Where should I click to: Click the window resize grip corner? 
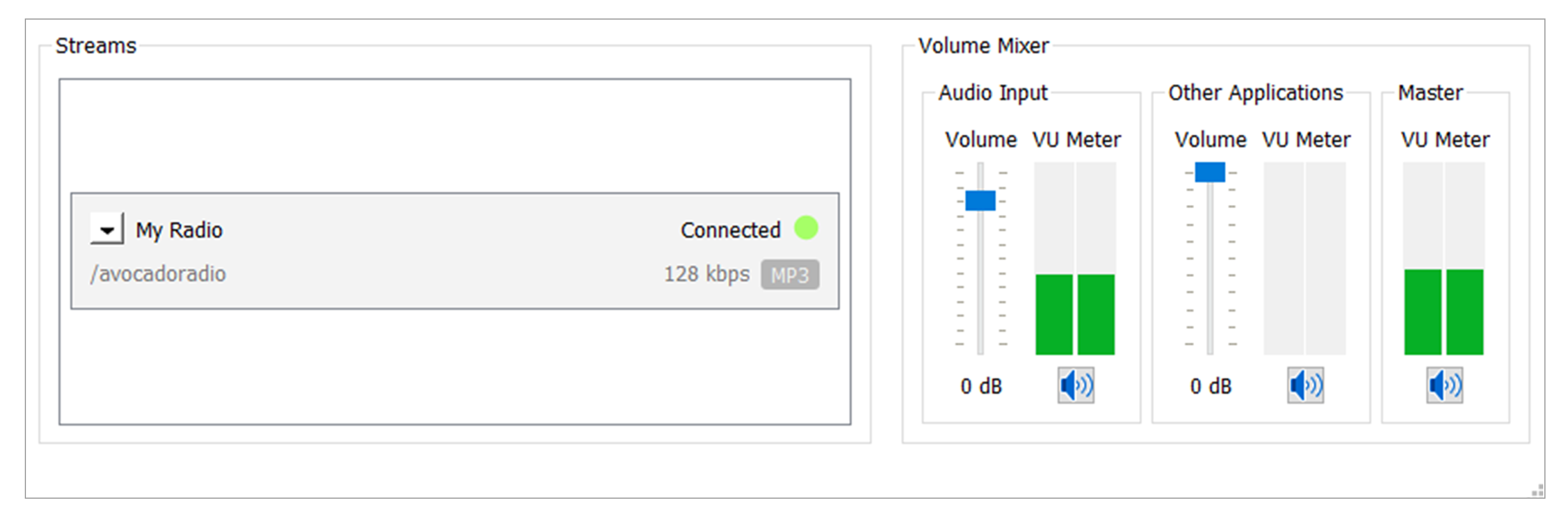pyautogui.click(x=1537, y=491)
